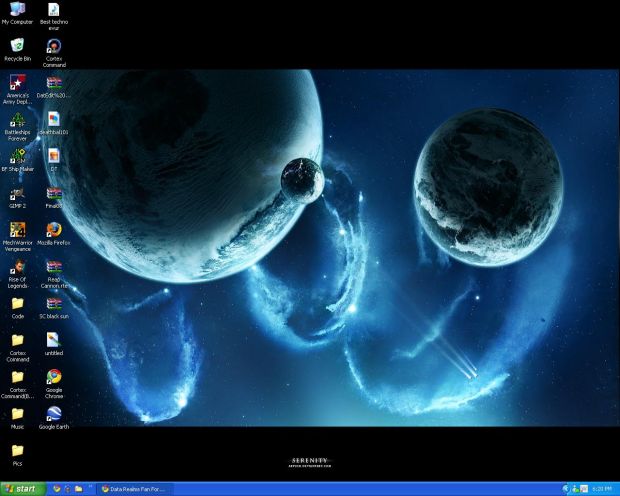Click the taskbar clock
Viewport: 620px width, 496px height.
coord(602,489)
